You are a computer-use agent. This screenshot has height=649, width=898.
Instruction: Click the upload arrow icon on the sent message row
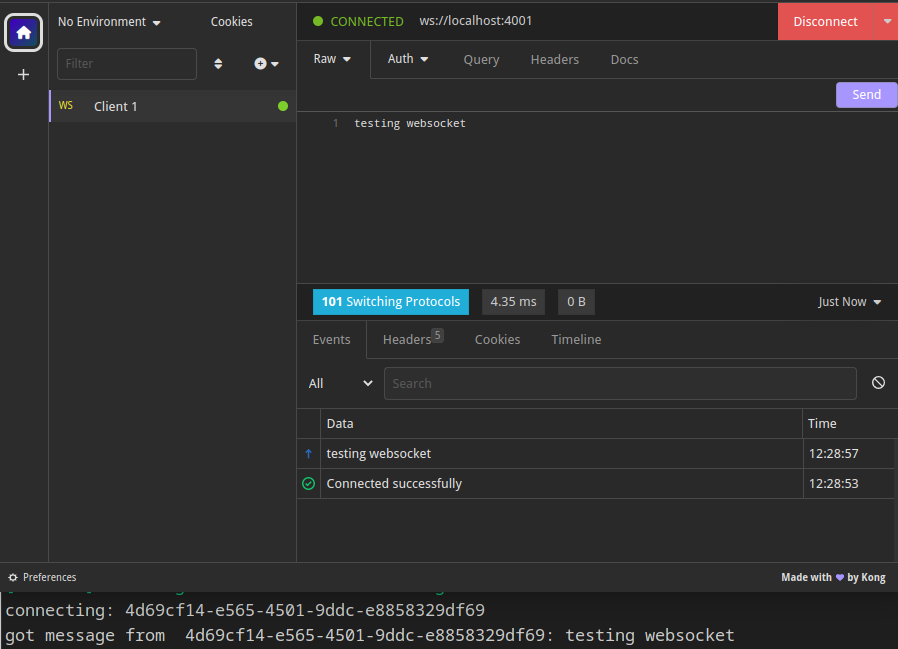coord(309,453)
